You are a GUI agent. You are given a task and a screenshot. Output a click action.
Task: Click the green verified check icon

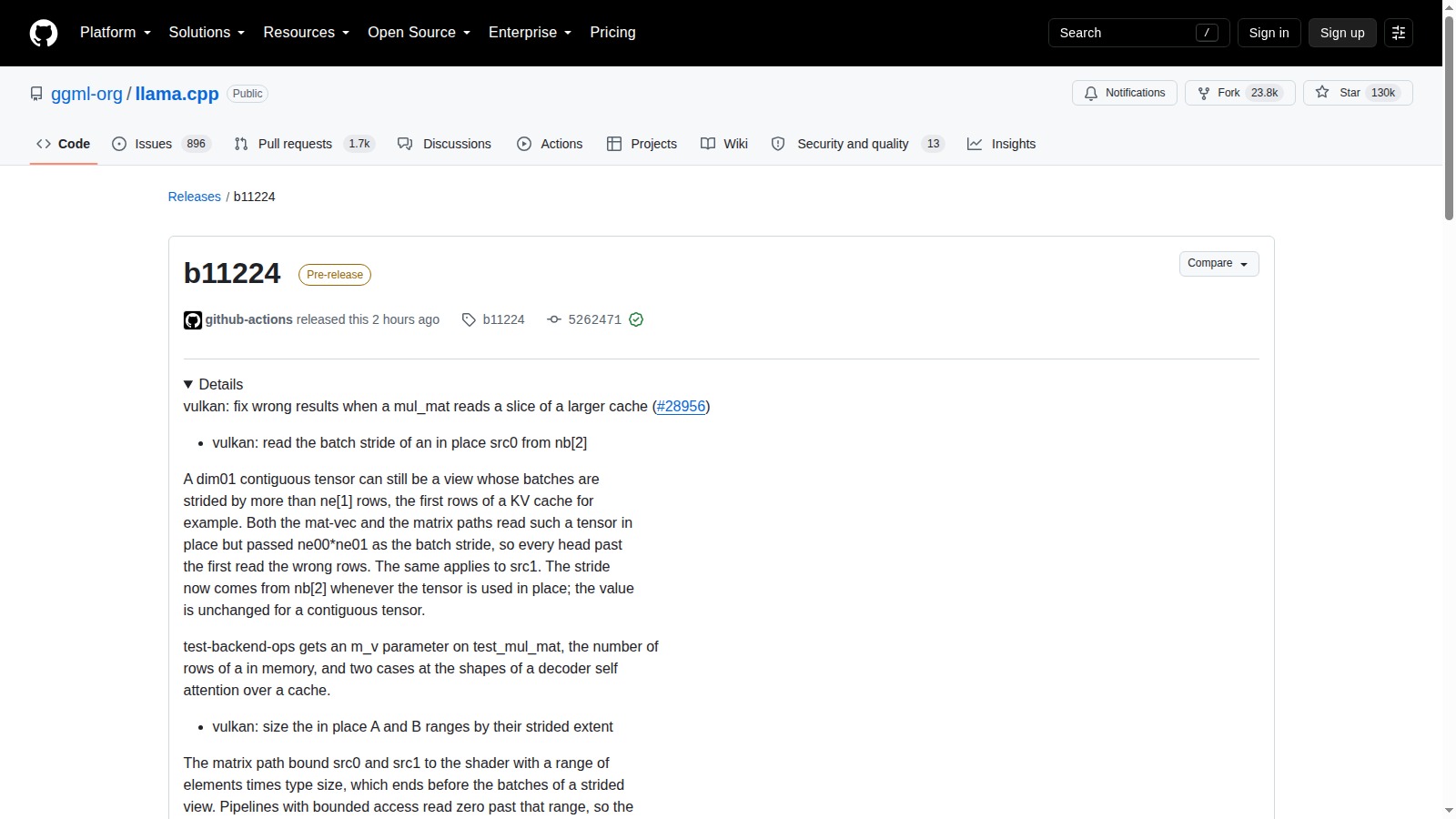coord(636,319)
